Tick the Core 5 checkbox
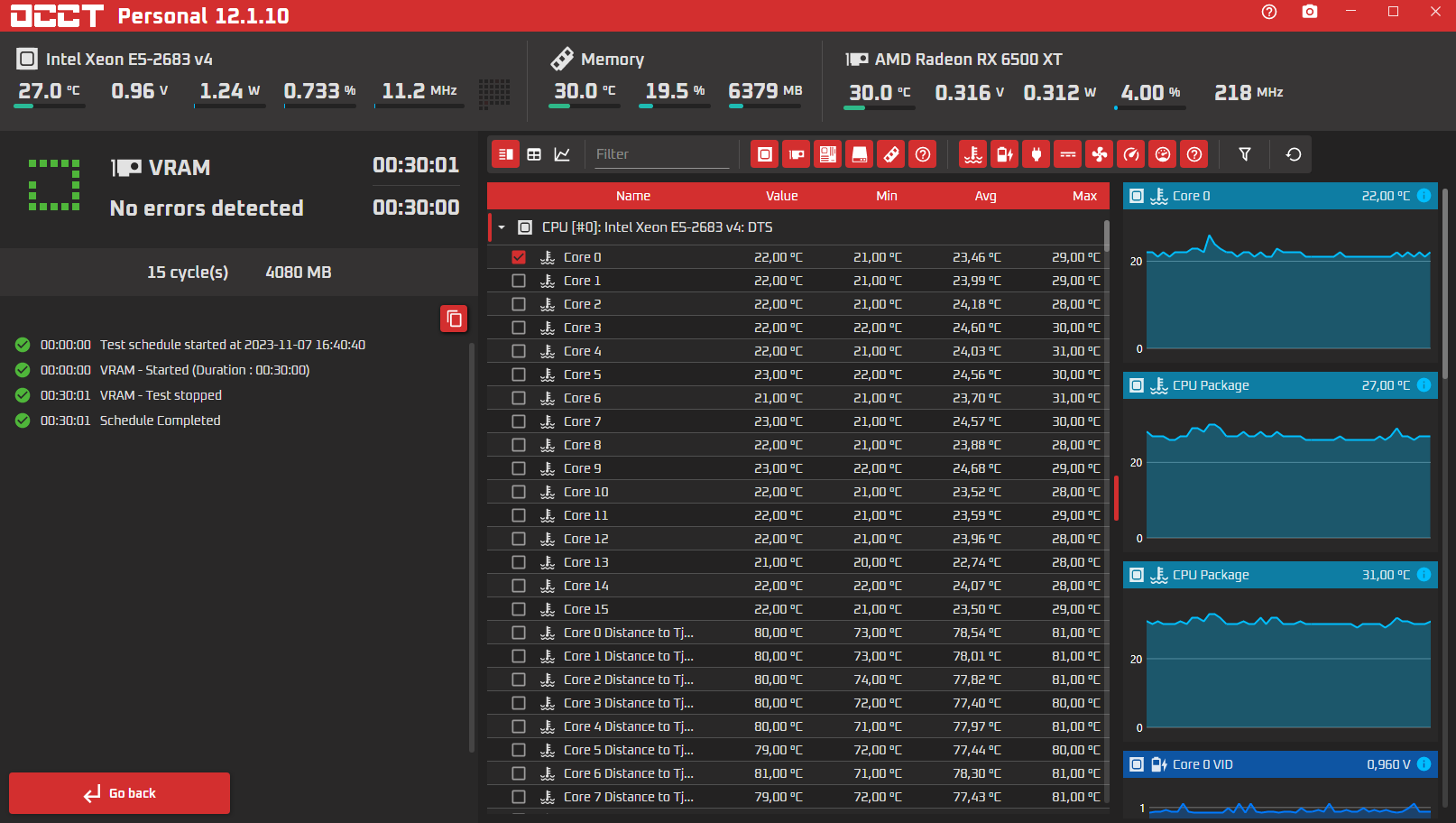 (x=519, y=375)
